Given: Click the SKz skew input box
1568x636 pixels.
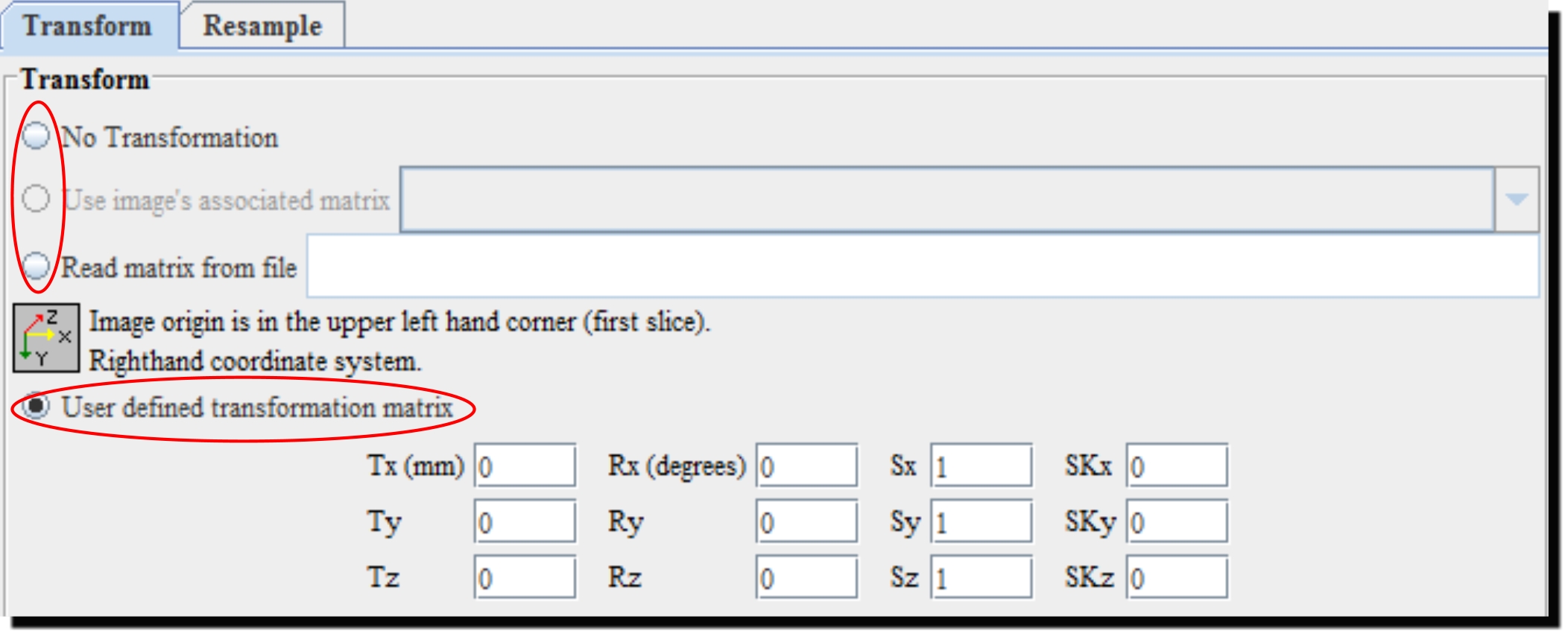Looking at the screenshot, I should click(x=1177, y=577).
